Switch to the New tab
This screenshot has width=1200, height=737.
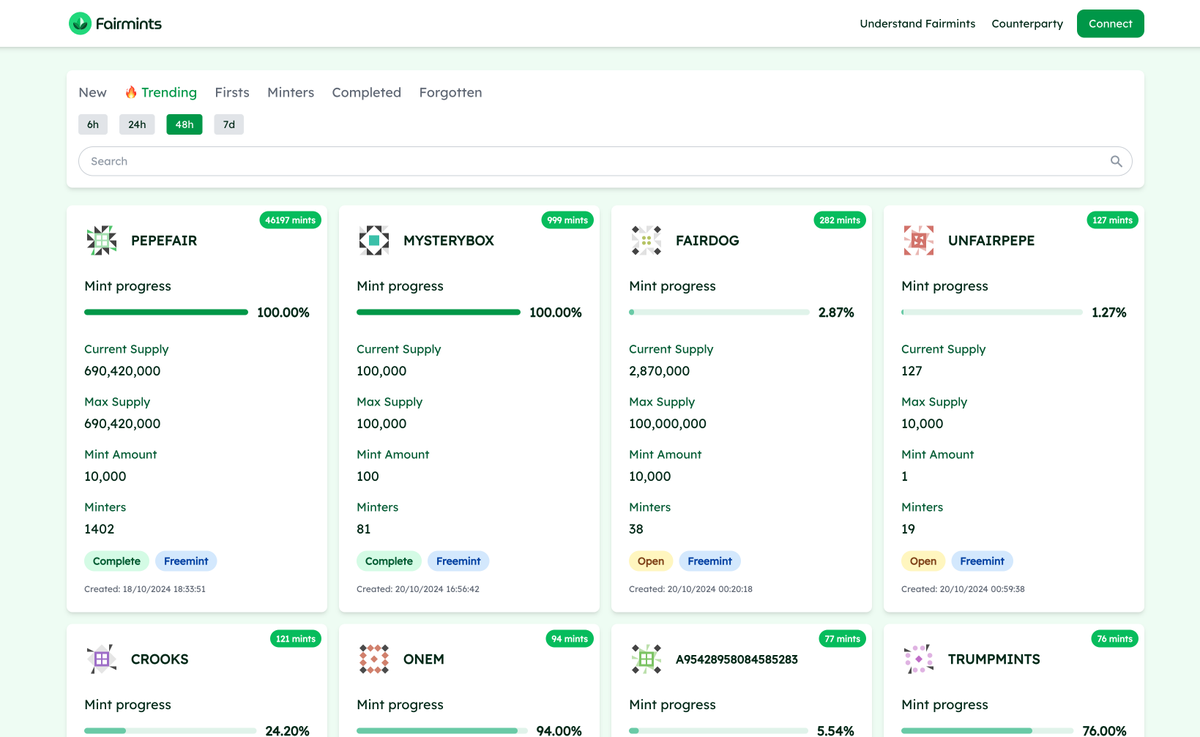coord(92,92)
